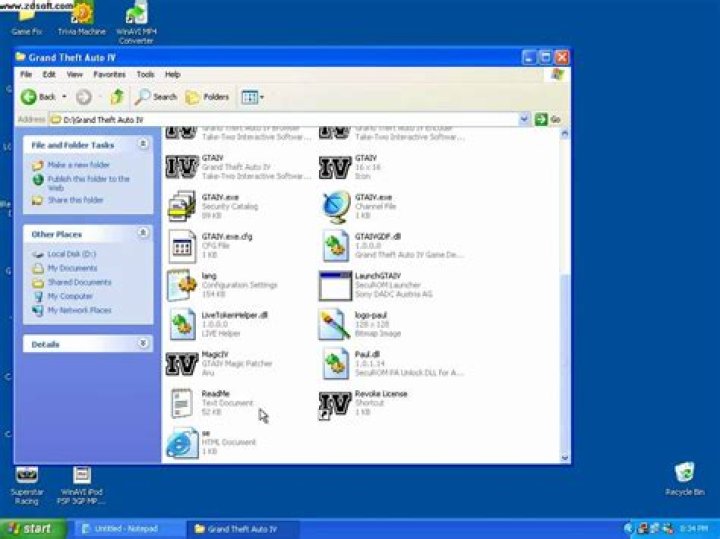Screen dimensions: 720x539
Task: Click the file list scrollbar up arrow
Action: click(565, 133)
